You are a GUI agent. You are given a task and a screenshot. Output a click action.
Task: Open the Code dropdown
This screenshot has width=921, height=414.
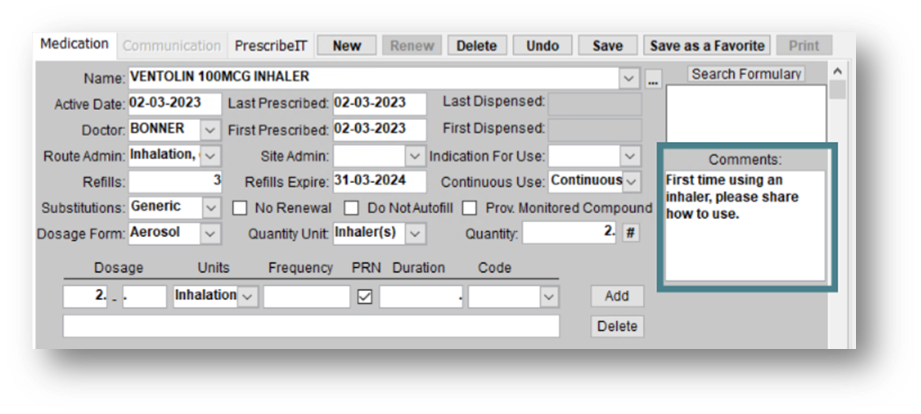(549, 297)
